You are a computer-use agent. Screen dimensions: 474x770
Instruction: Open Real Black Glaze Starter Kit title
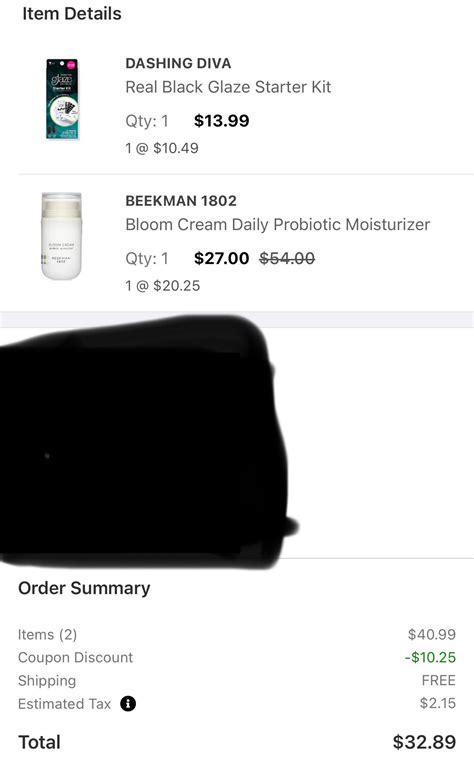tap(228, 87)
